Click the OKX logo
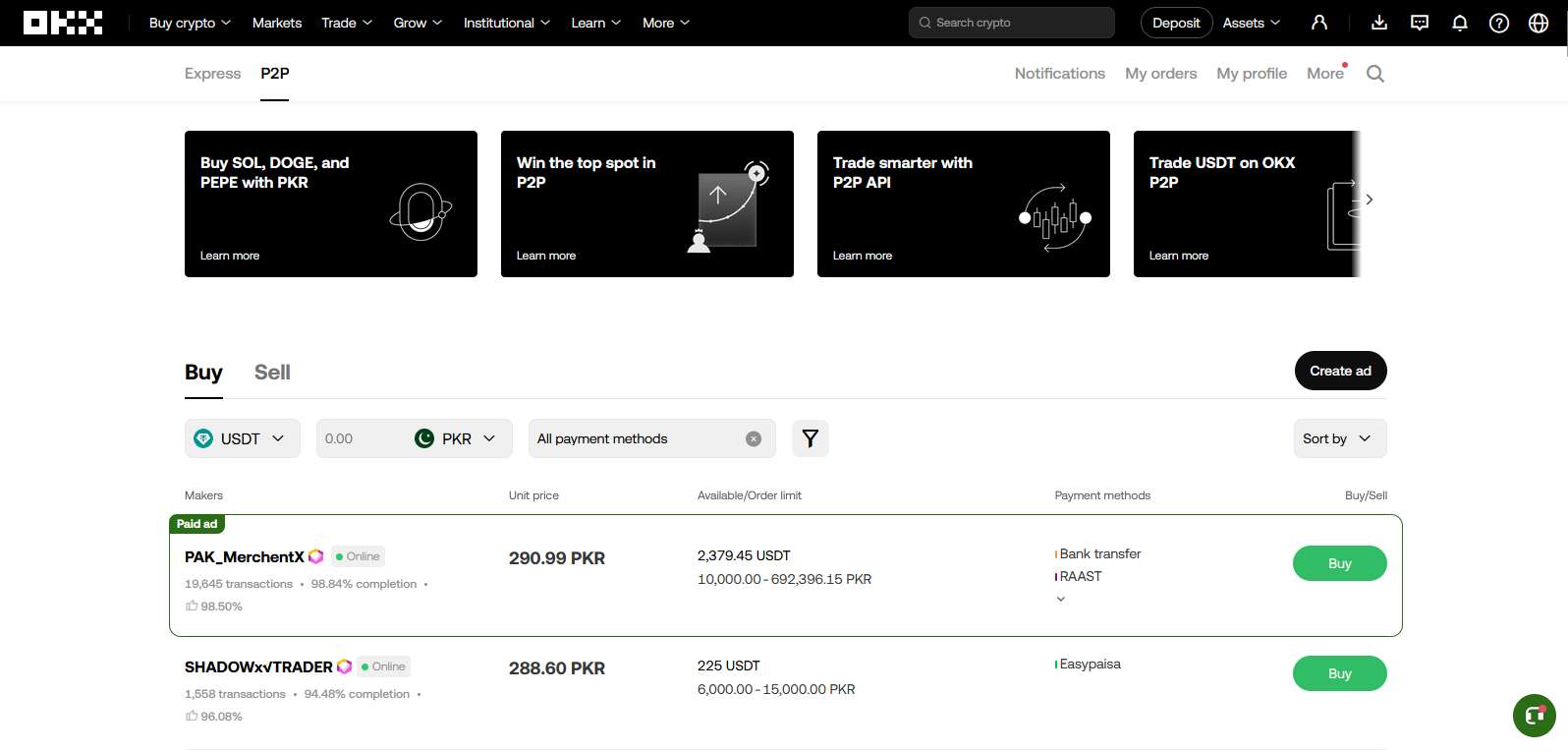Screen dimensions: 1568x752 [x=63, y=23]
